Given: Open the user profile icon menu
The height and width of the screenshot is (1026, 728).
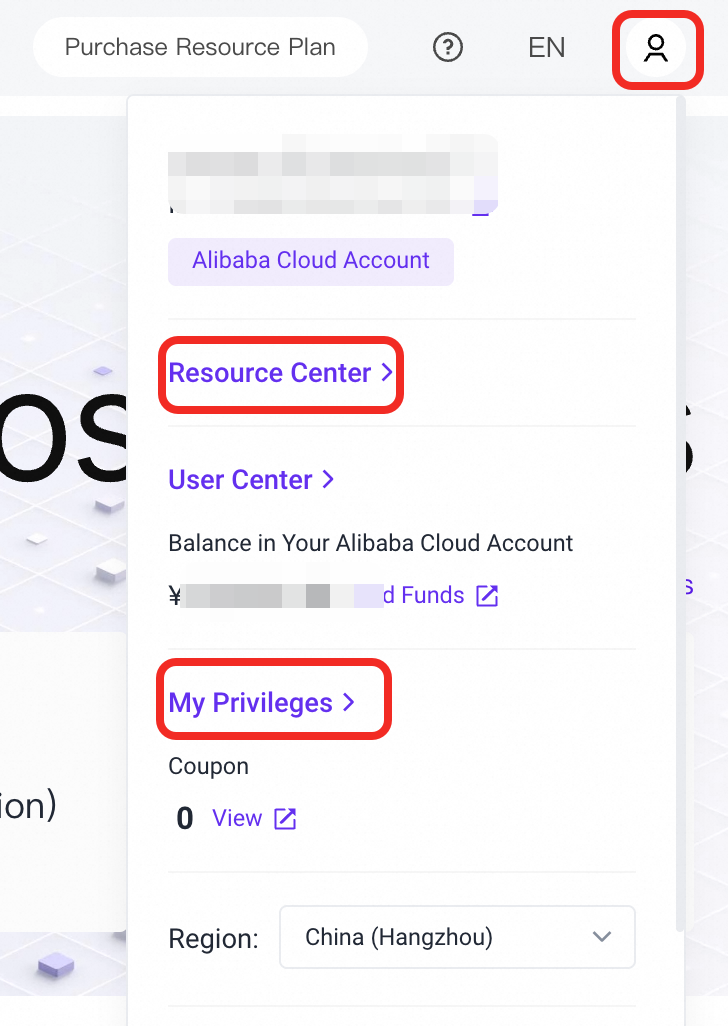Looking at the screenshot, I should coord(656,48).
